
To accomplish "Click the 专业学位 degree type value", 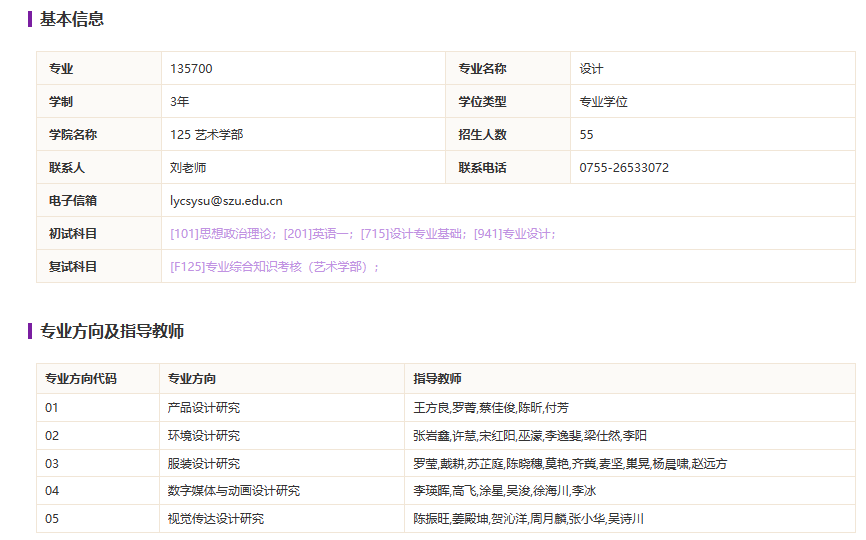I will (603, 102).
